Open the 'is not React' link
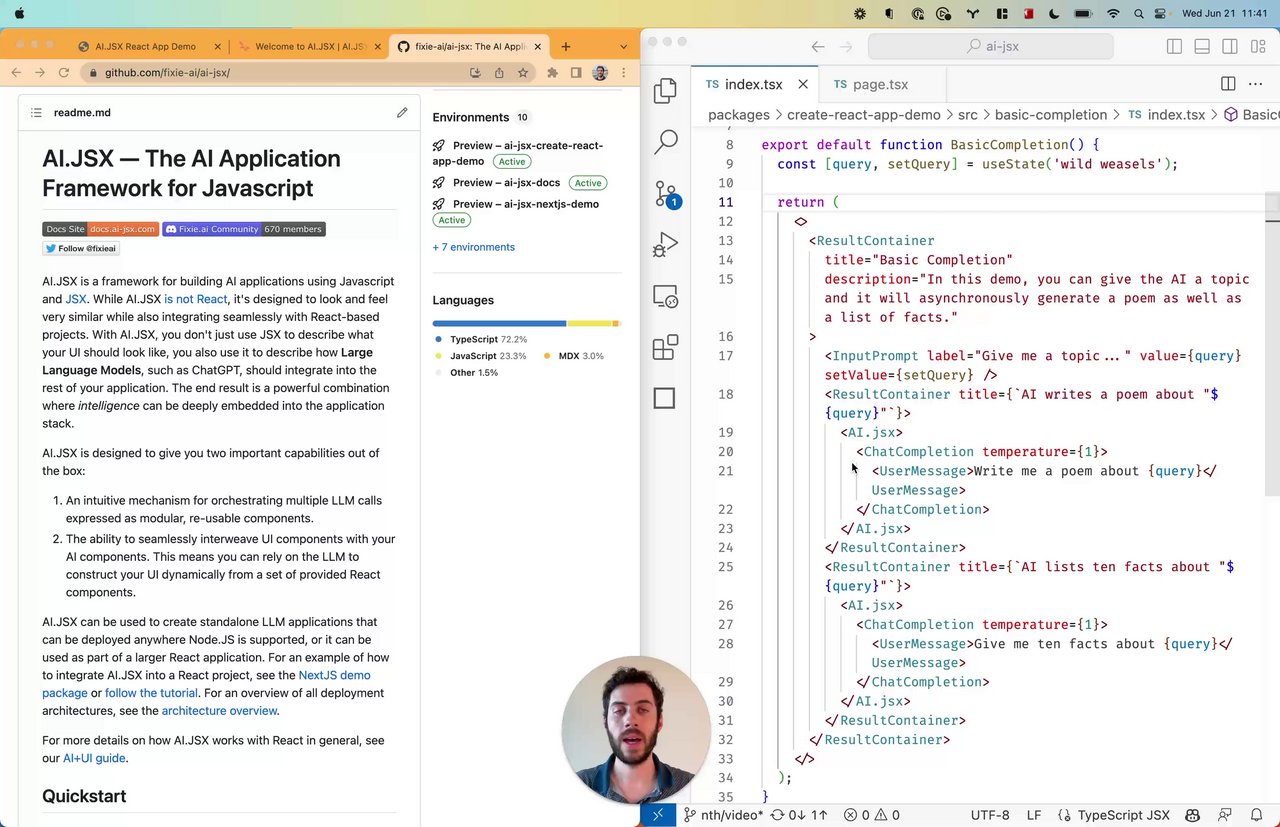 (196, 299)
